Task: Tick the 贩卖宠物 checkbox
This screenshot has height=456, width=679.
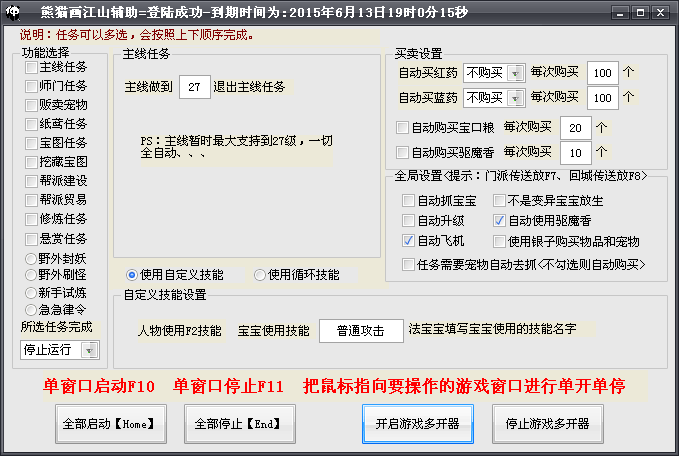Action: (31, 105)
